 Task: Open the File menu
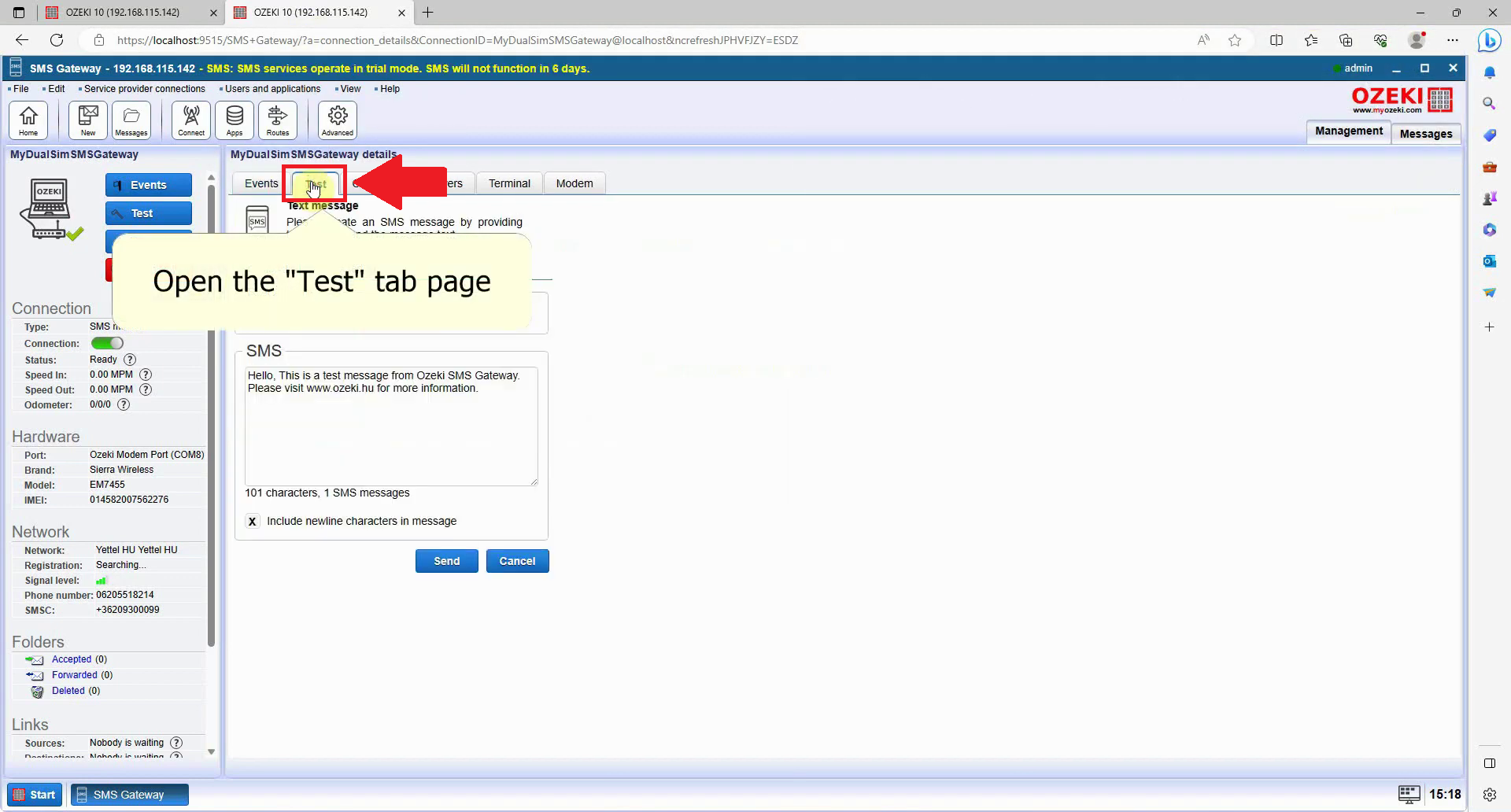click(x=20, y=89)
